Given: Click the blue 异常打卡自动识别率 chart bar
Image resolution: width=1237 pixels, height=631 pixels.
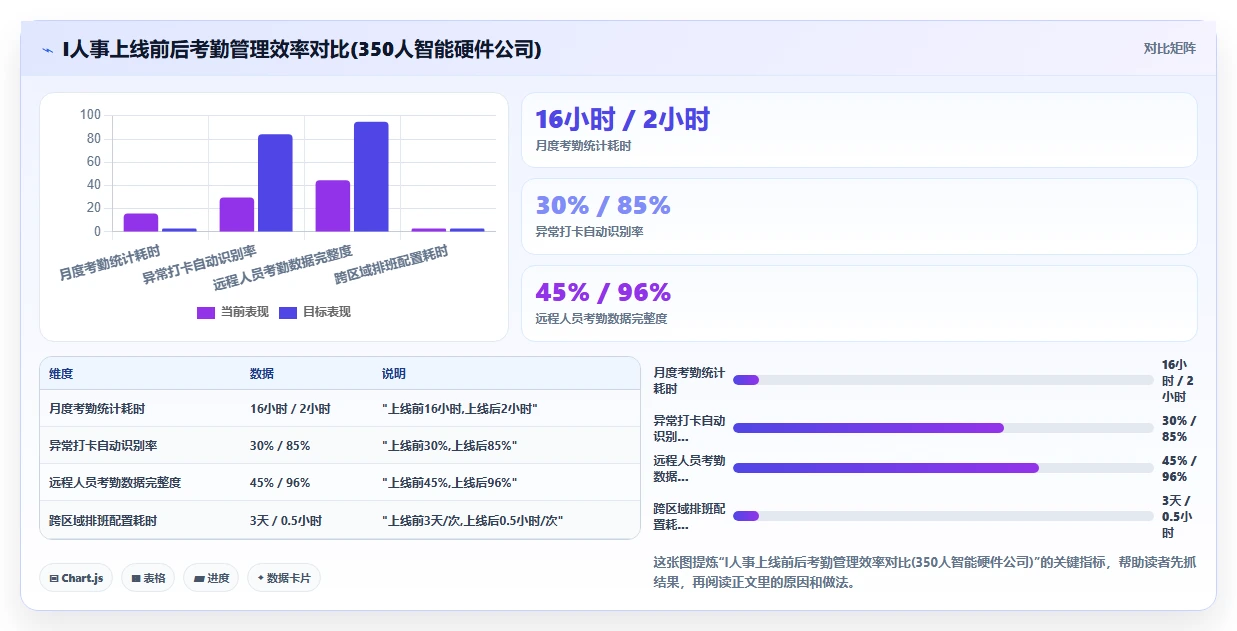Looking at the screenshot, I should (x=275, y=183).
